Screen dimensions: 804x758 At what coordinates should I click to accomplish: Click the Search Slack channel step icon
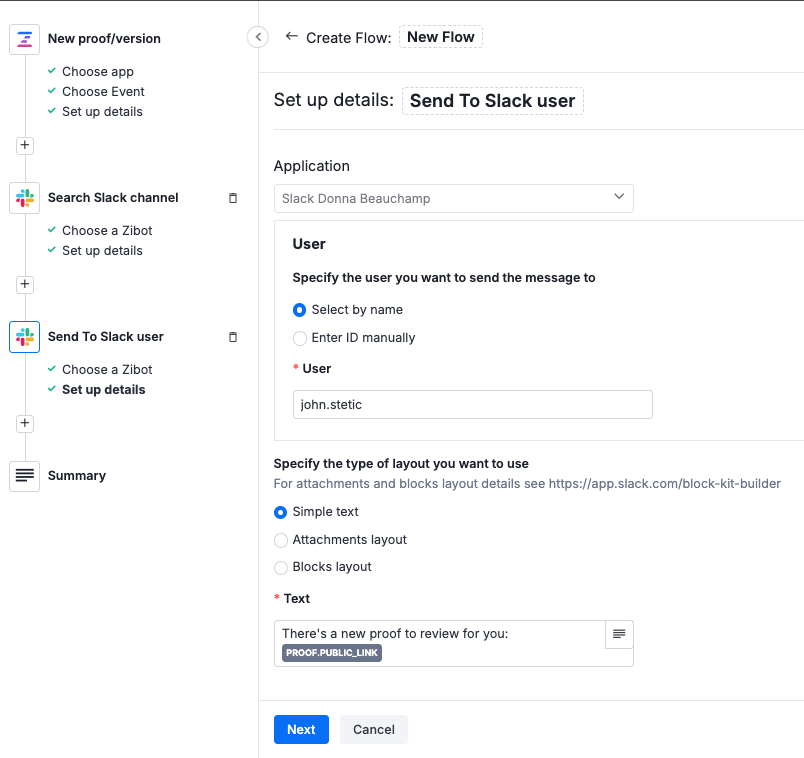(x=24, y=198)
